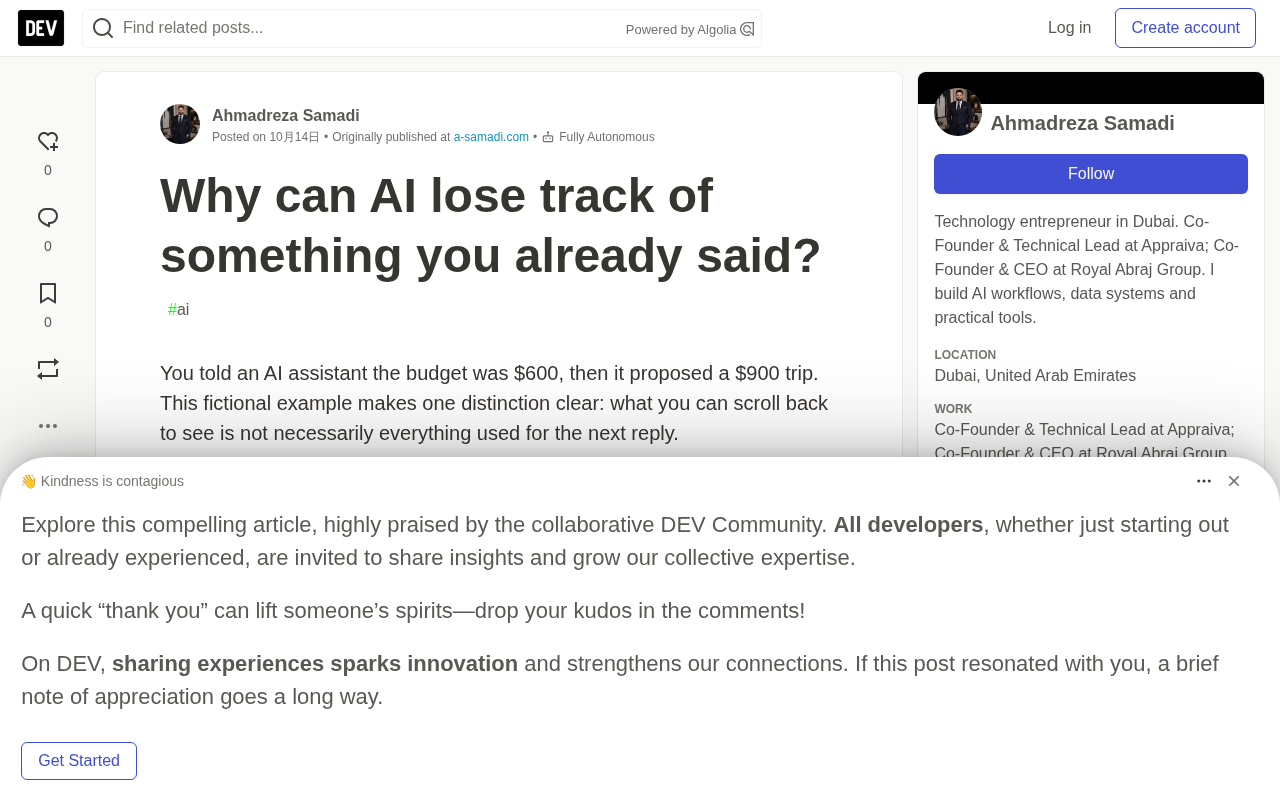Click the search magnifier icon
1280x800 pixels.
(103, 28)
